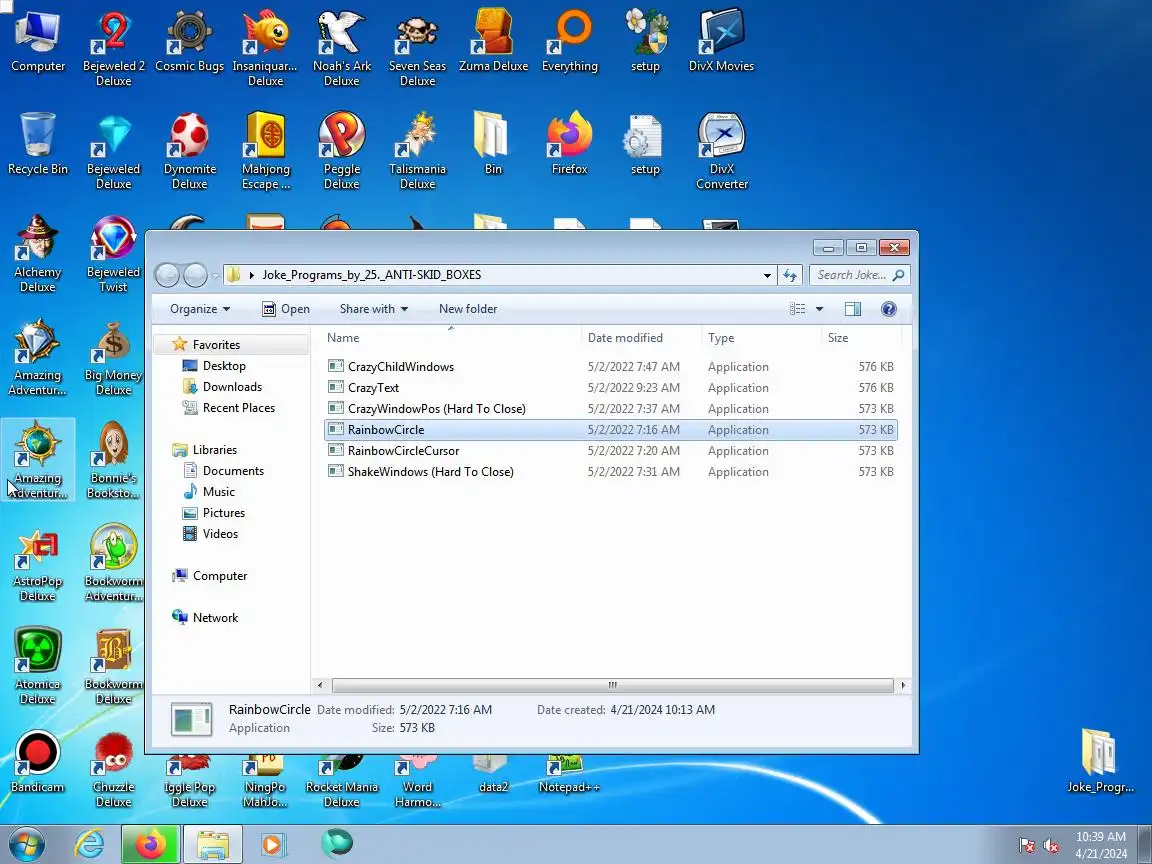Select the Dynomite Deluxe desktop icon

(x=190, y=151)
